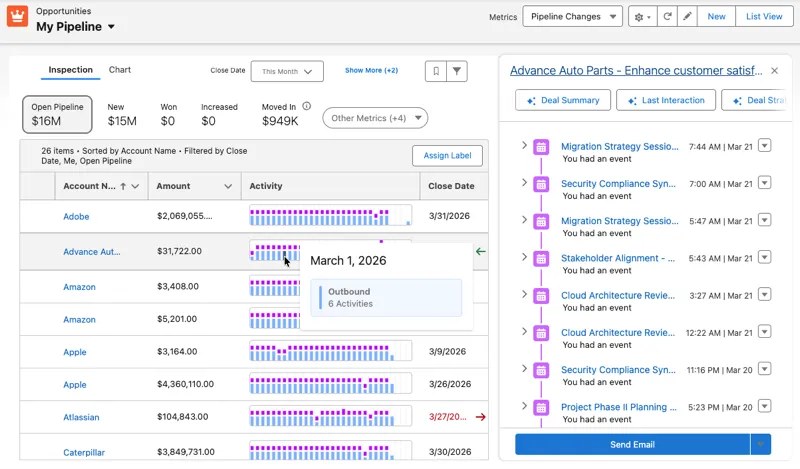The width and height of the screenshot is (800, 469).
Task: Click the Assign Label button
Action: point(447,156)
